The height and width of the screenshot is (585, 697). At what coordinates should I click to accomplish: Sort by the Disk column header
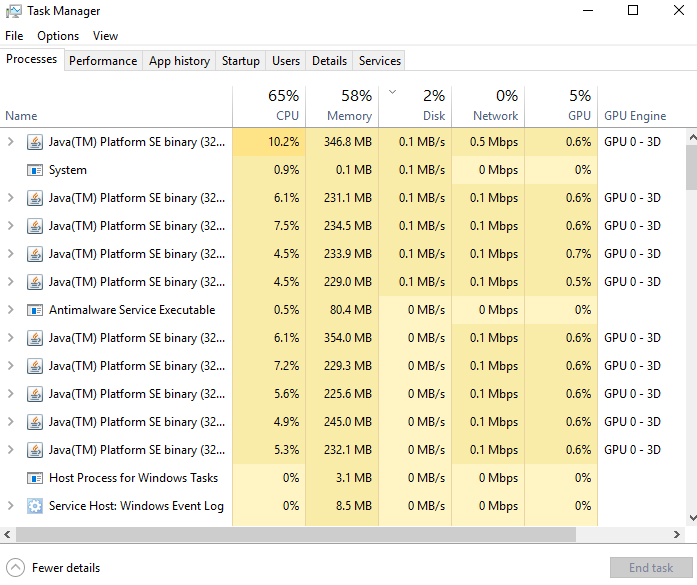pos(415,106)
